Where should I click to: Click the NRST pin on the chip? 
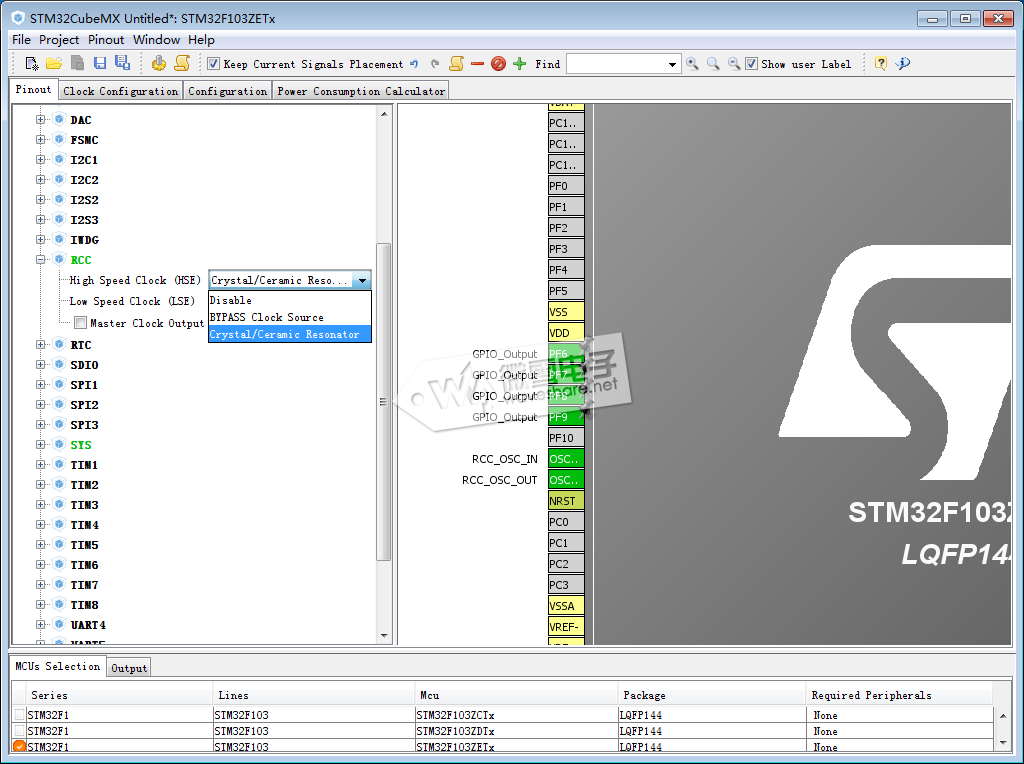click(x=566, y=501)
